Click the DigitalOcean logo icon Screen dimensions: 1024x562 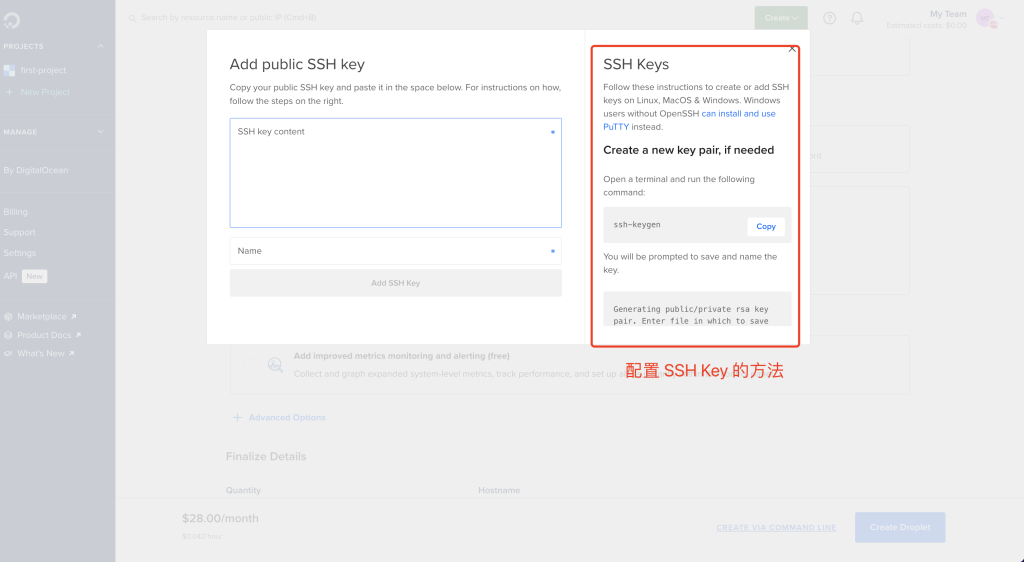11,20
